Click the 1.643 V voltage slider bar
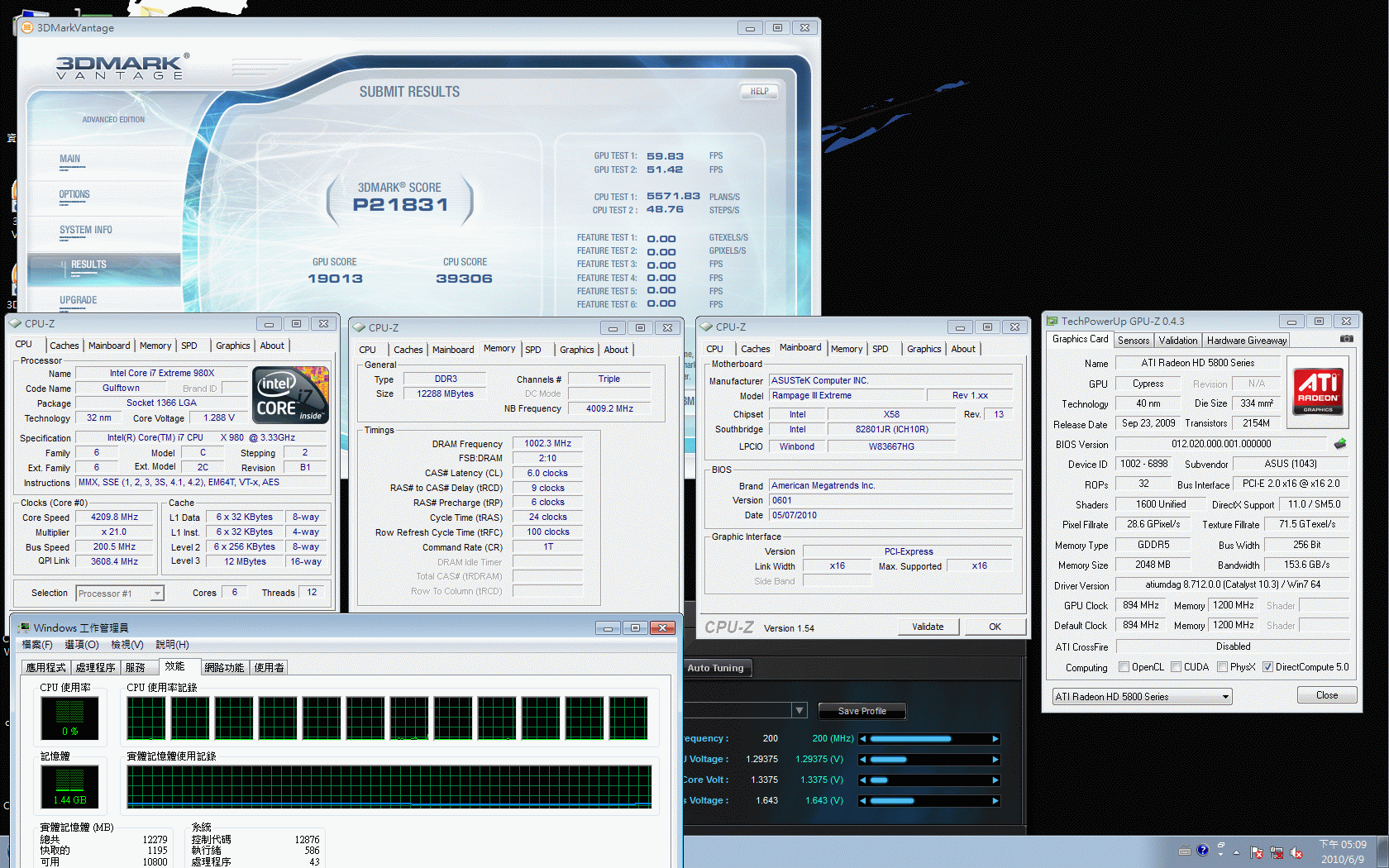1389x868 pixels. 929,801
